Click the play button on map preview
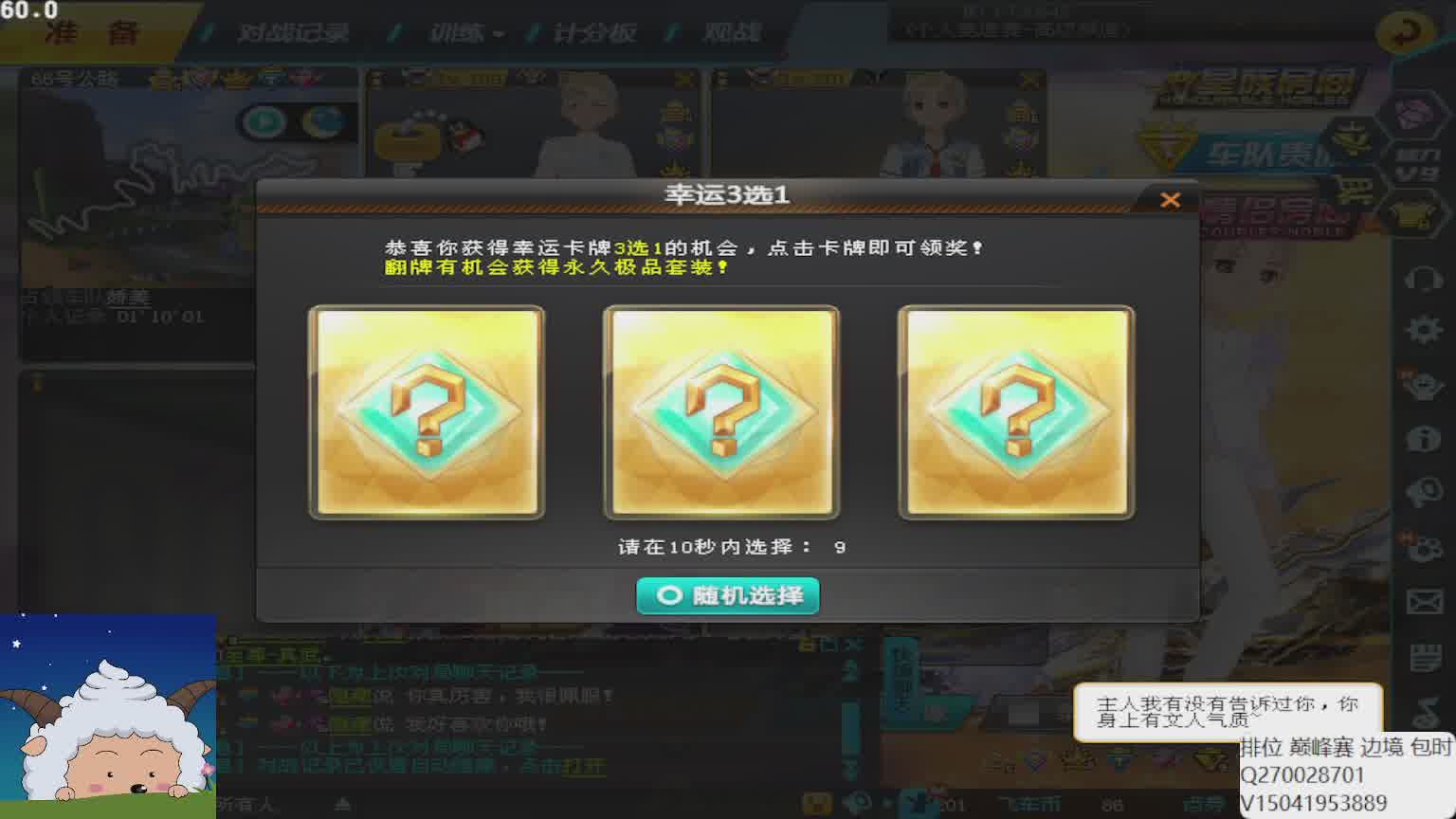 (x=264, y=120)
